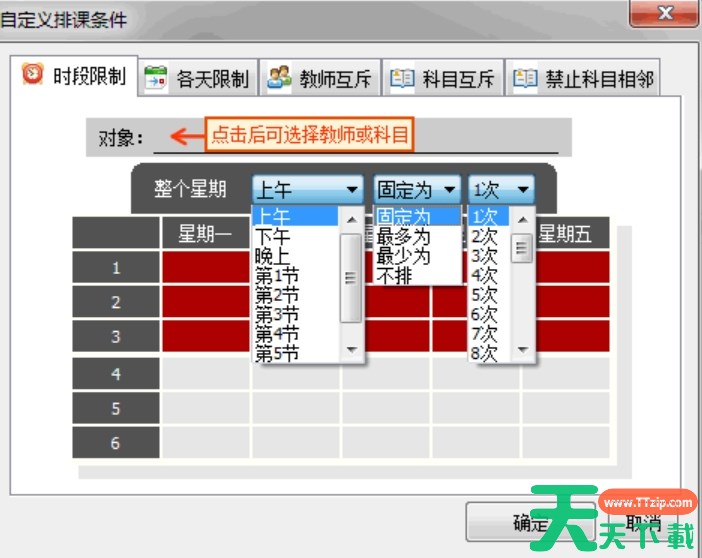
Task: Click the calendar icon on 各天限制
Action: point(156,78)
